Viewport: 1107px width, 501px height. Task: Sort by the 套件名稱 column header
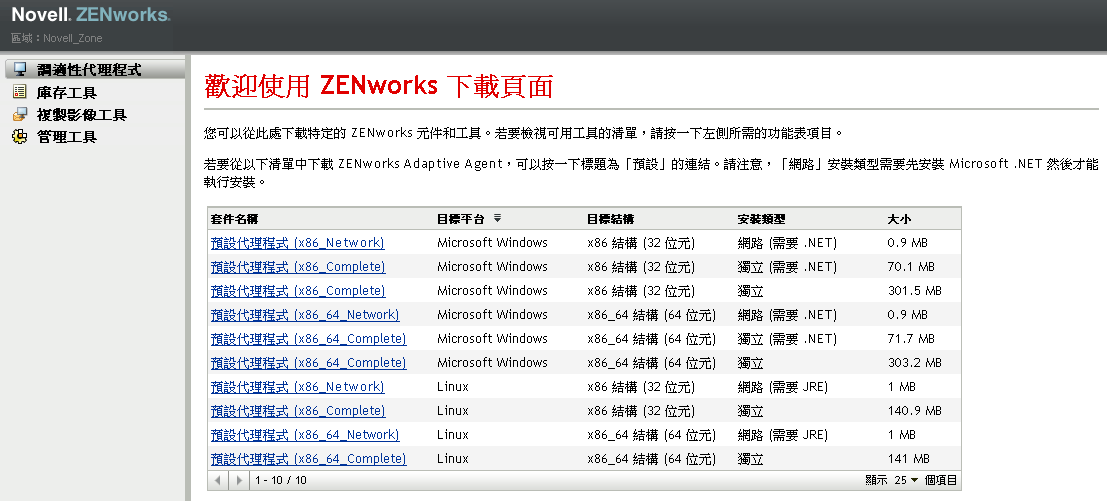pyautogui.click(x=234, y=219)
